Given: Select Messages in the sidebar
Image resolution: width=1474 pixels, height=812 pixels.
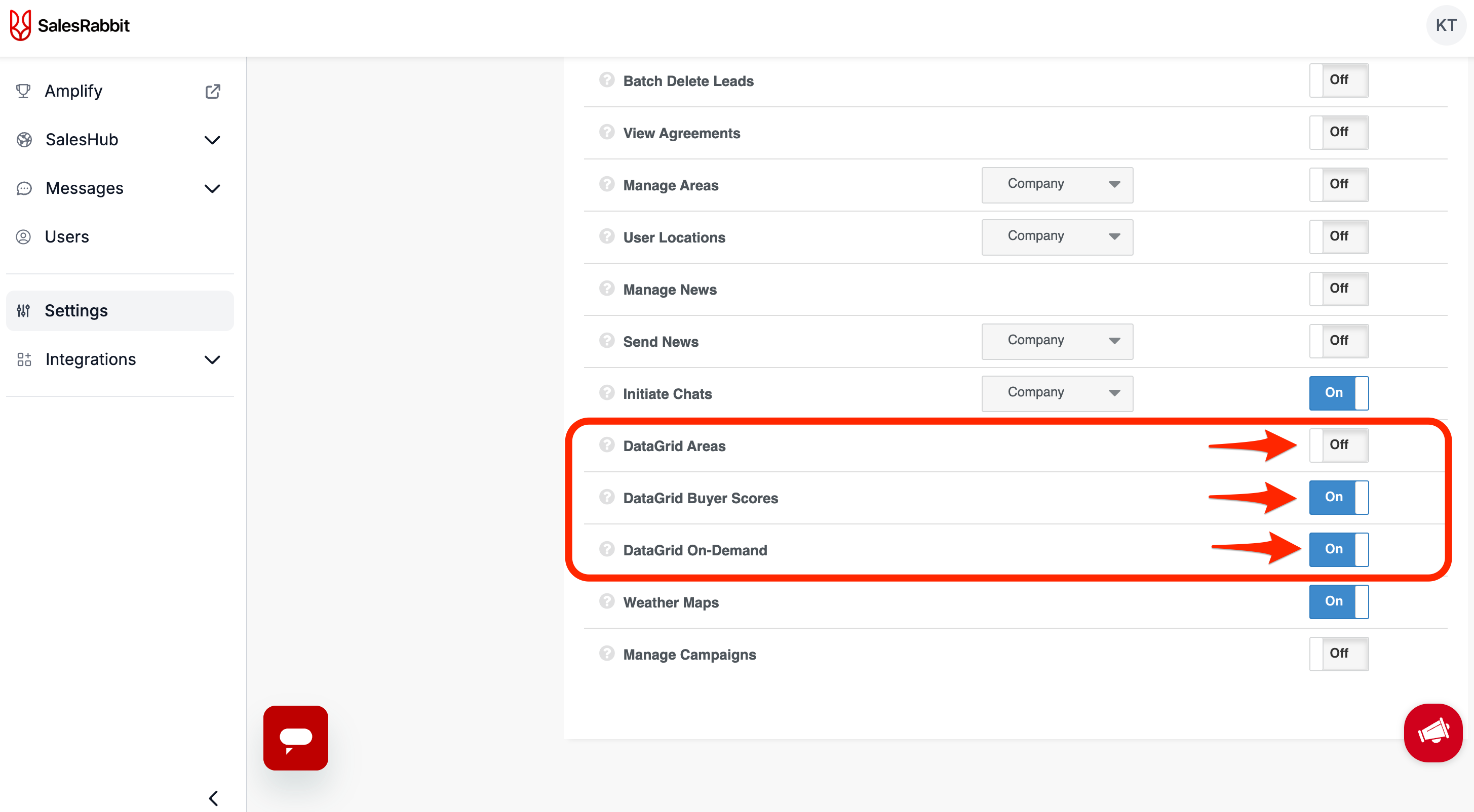Looking at the screenshot, I should [x=120, y=188].
